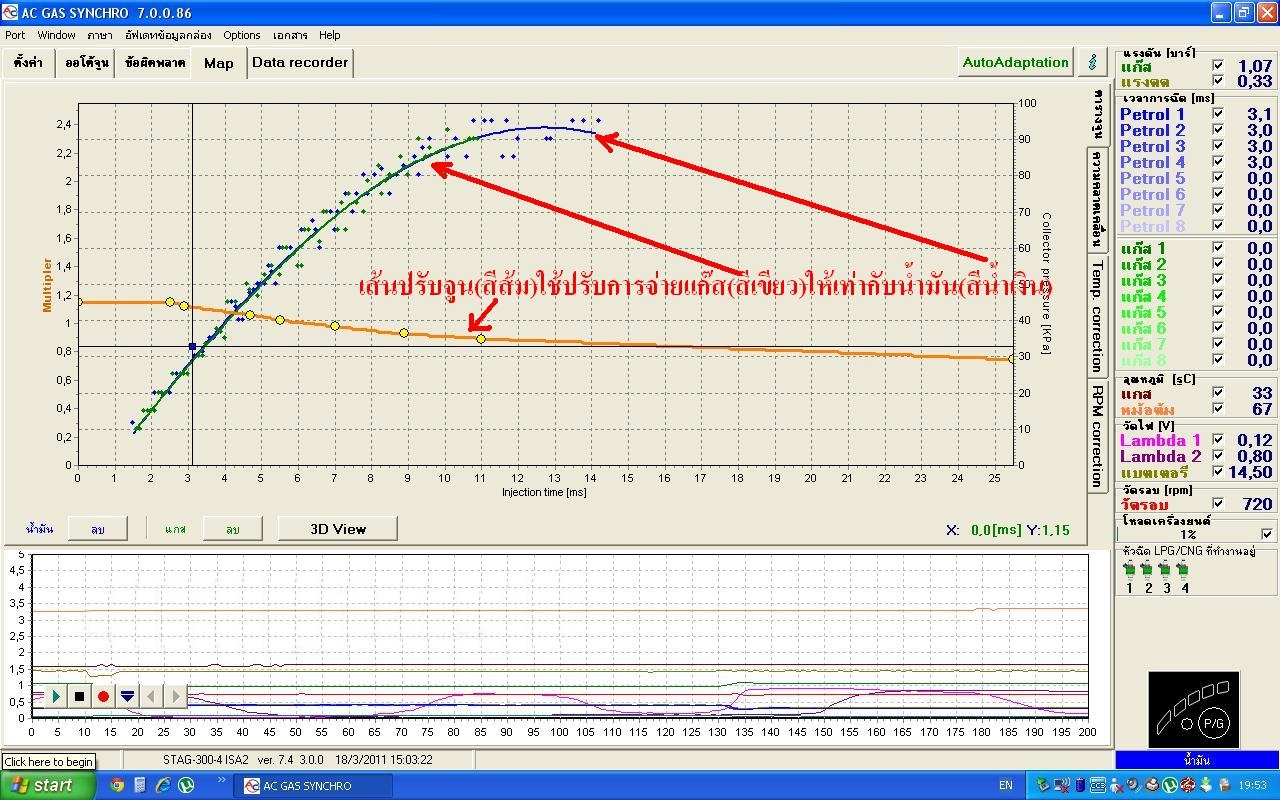The image size is (1280, 800).
Task: Toggle the Petrol 2 checkbox
Action: [1217, 130]
